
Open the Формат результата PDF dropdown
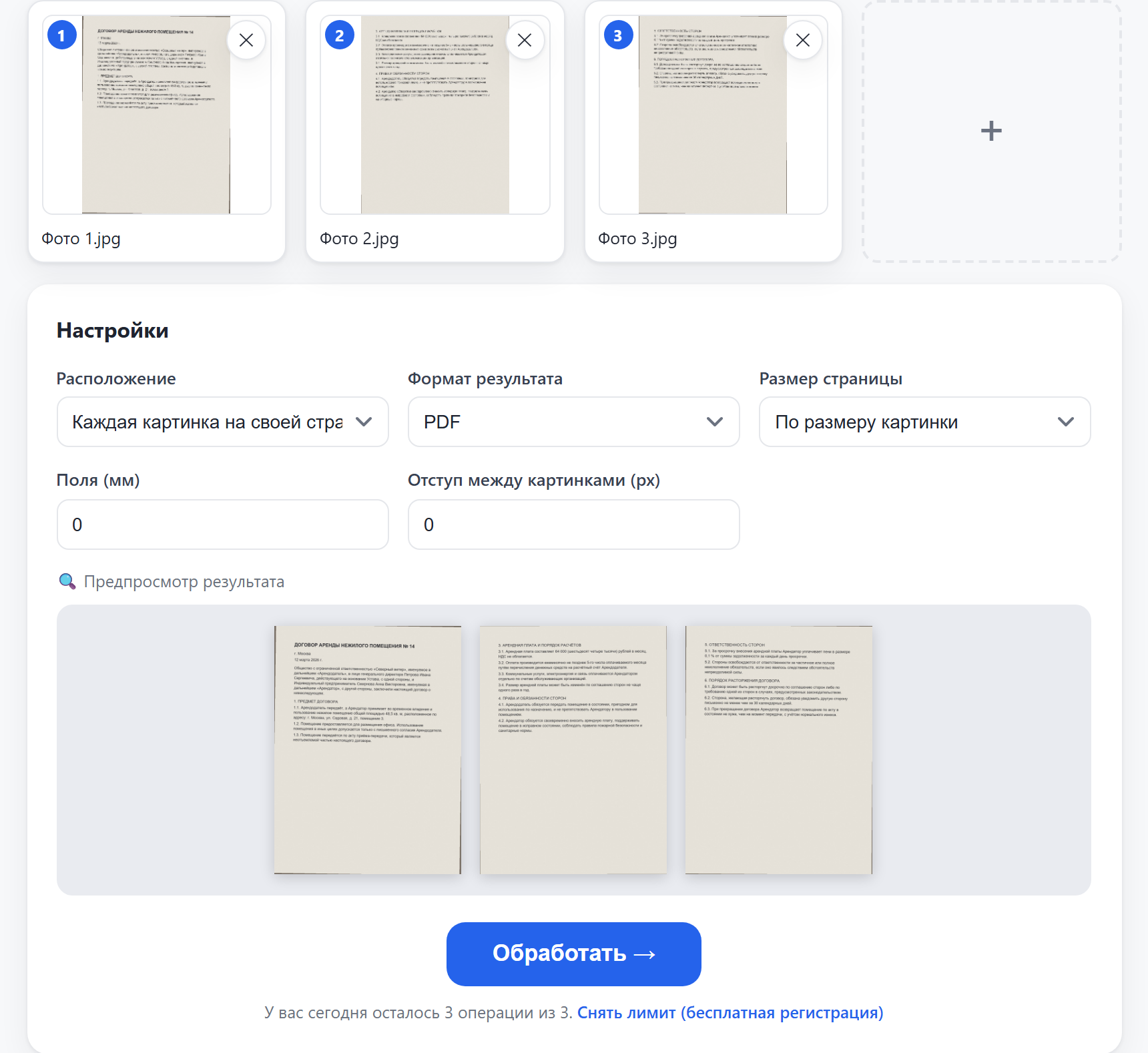[574, 422]
